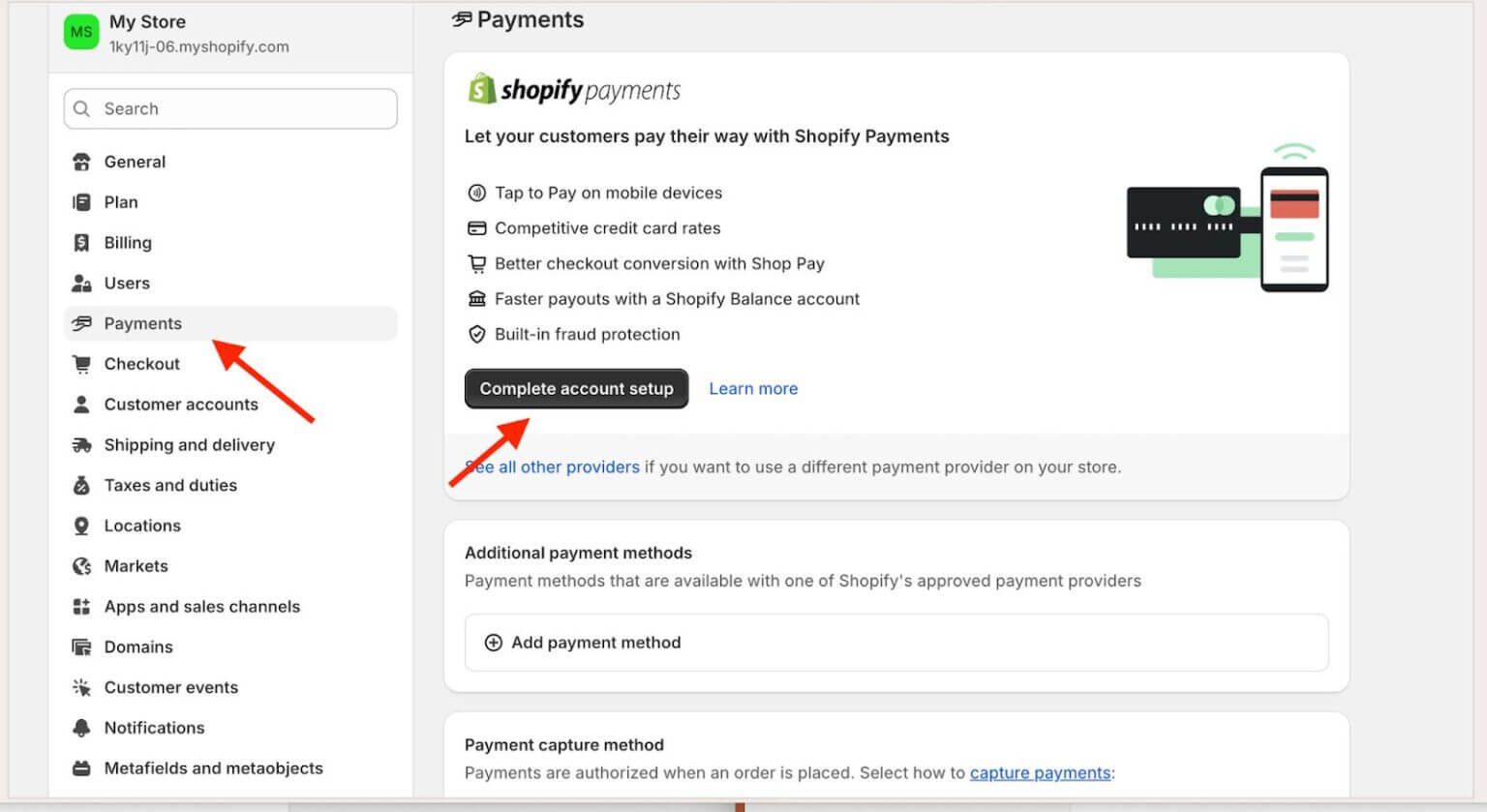This screenshot has width=1487, height=812.
Task: Select Metafields and metaobjects in sidebar
Action: (x=213, y=767)
